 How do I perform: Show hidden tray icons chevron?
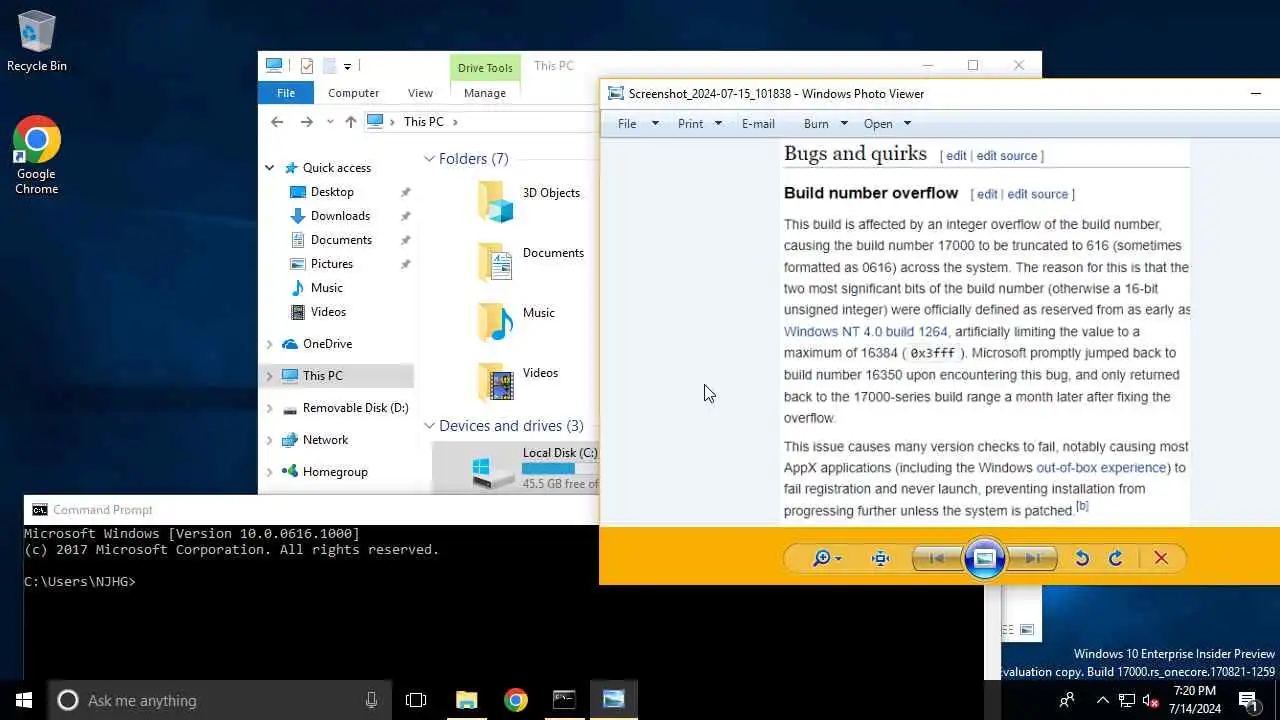[1103, 700]
